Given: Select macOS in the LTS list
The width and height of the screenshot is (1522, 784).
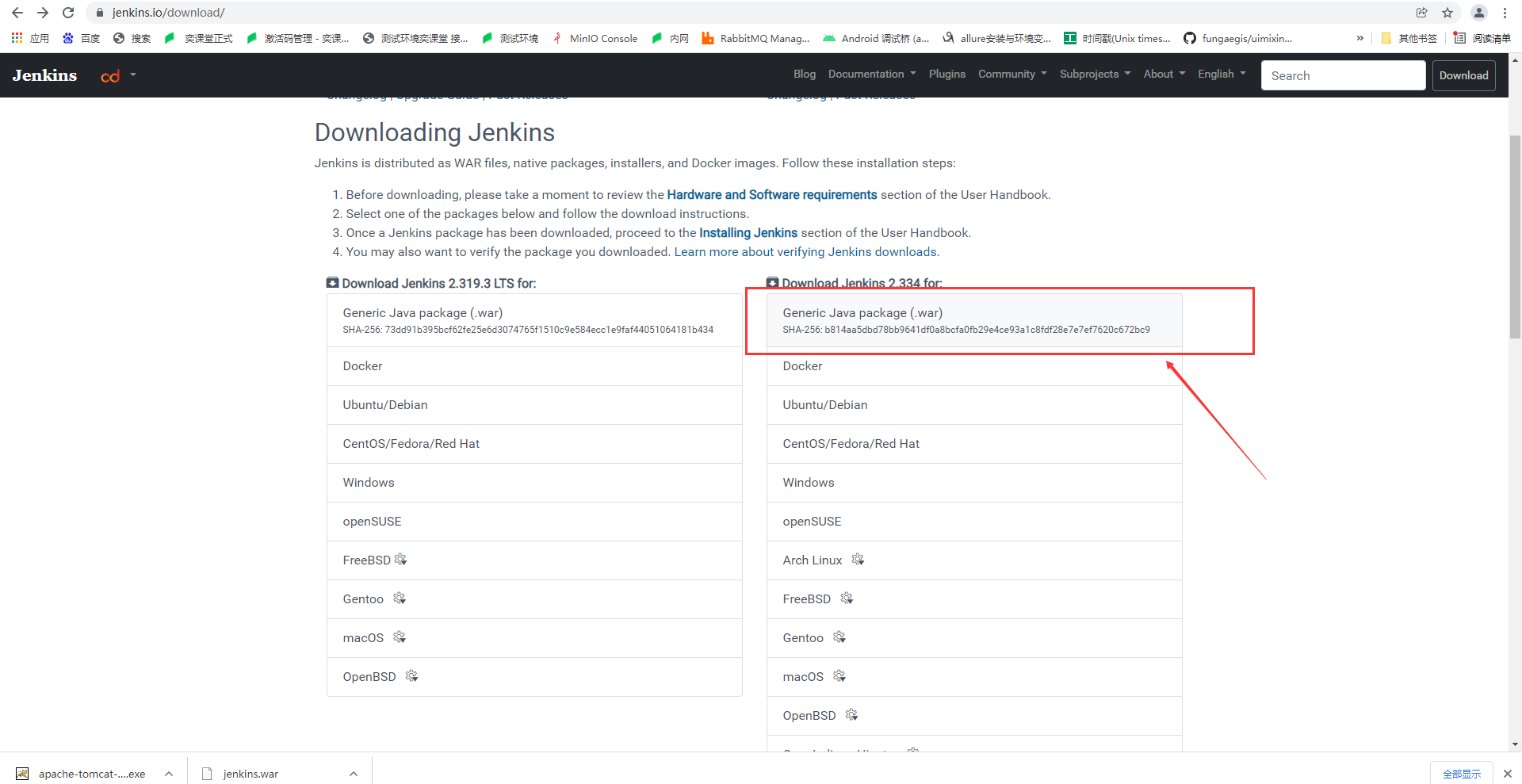Looking at the screenshot, I should (534, 638).
